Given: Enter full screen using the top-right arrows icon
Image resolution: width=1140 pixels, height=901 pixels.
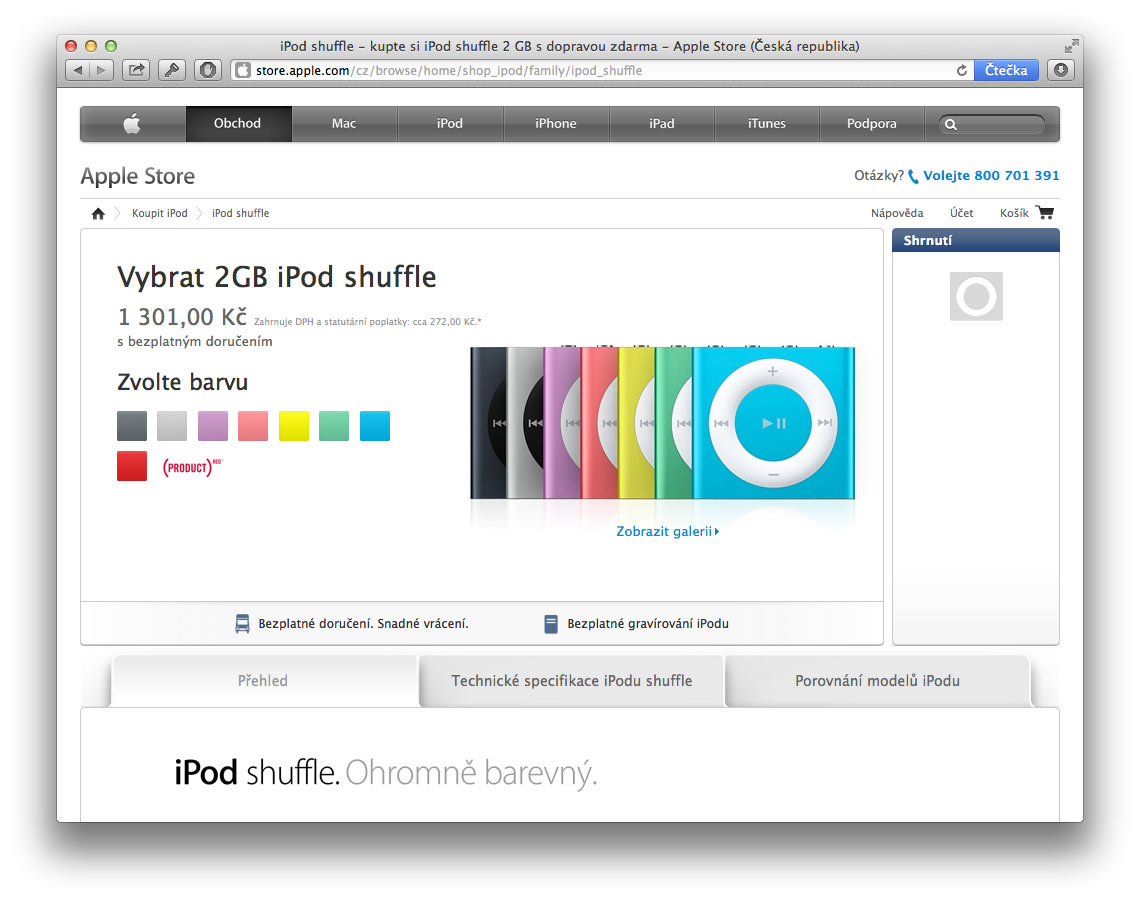Looking at the screenshot, I should 1071,46.
